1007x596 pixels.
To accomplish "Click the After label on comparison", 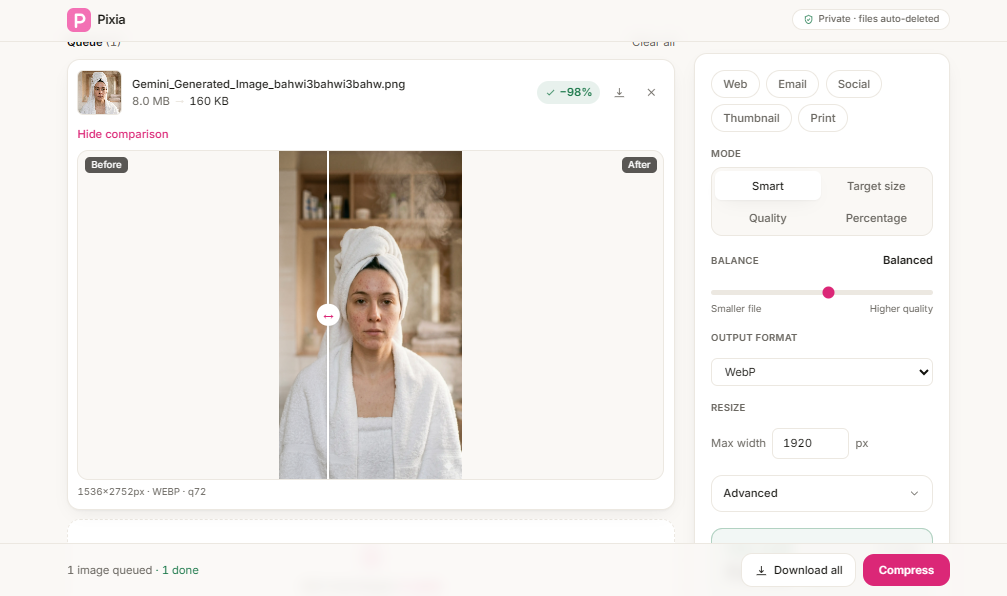I will coord(639,164).
